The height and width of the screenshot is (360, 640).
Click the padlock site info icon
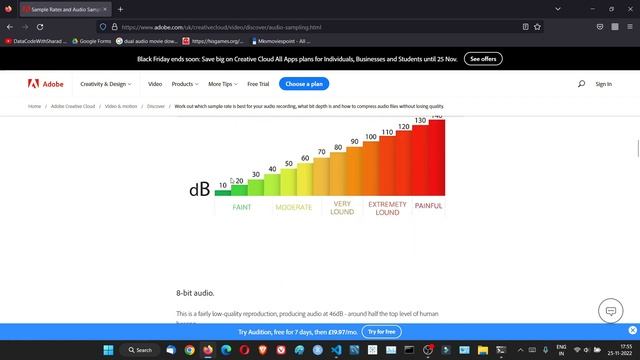tap(115, 27)
